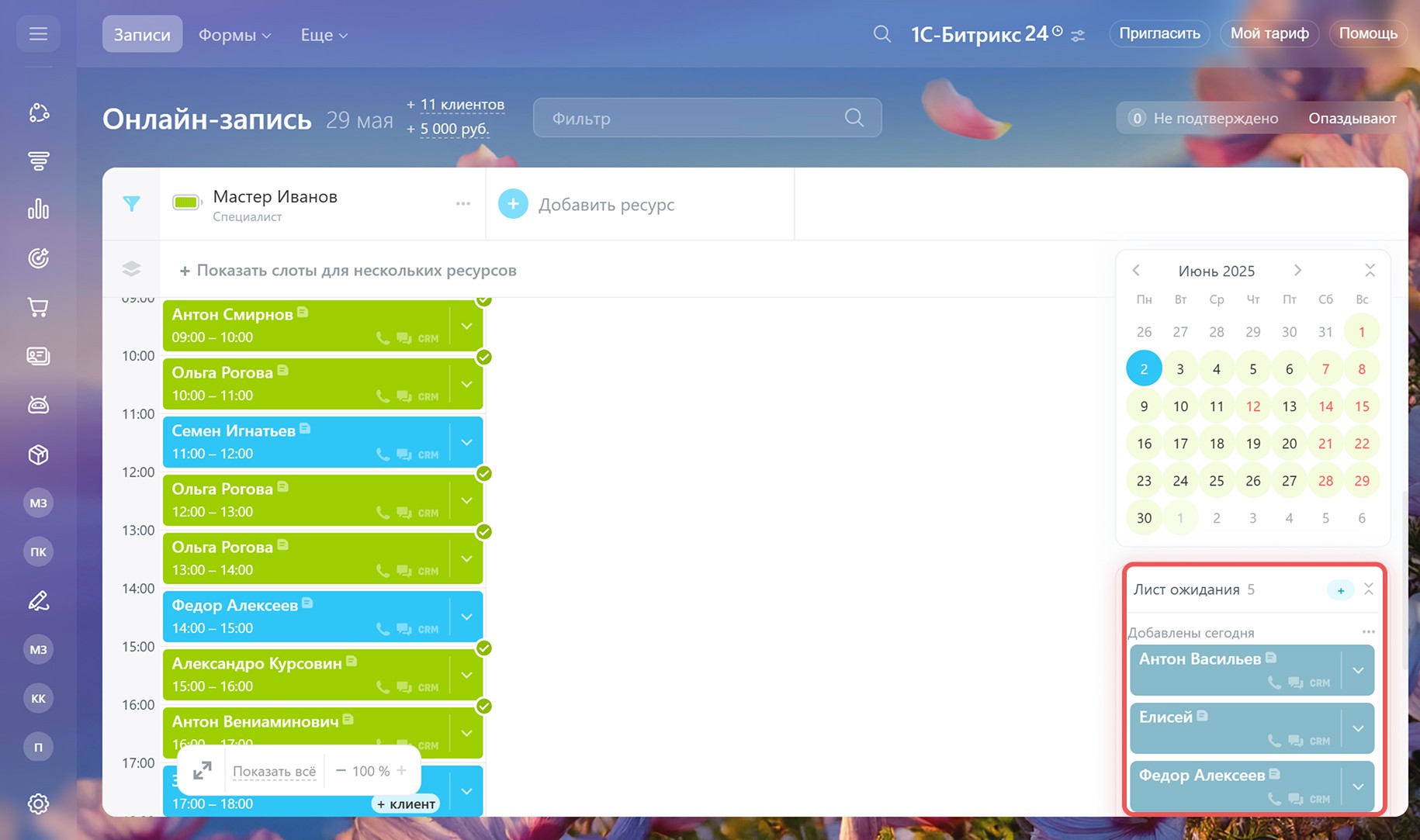Screen dimensions: 1420x840
Task: Open chat icon on Елисей waitlist card
Action: tap(1296, 741)
